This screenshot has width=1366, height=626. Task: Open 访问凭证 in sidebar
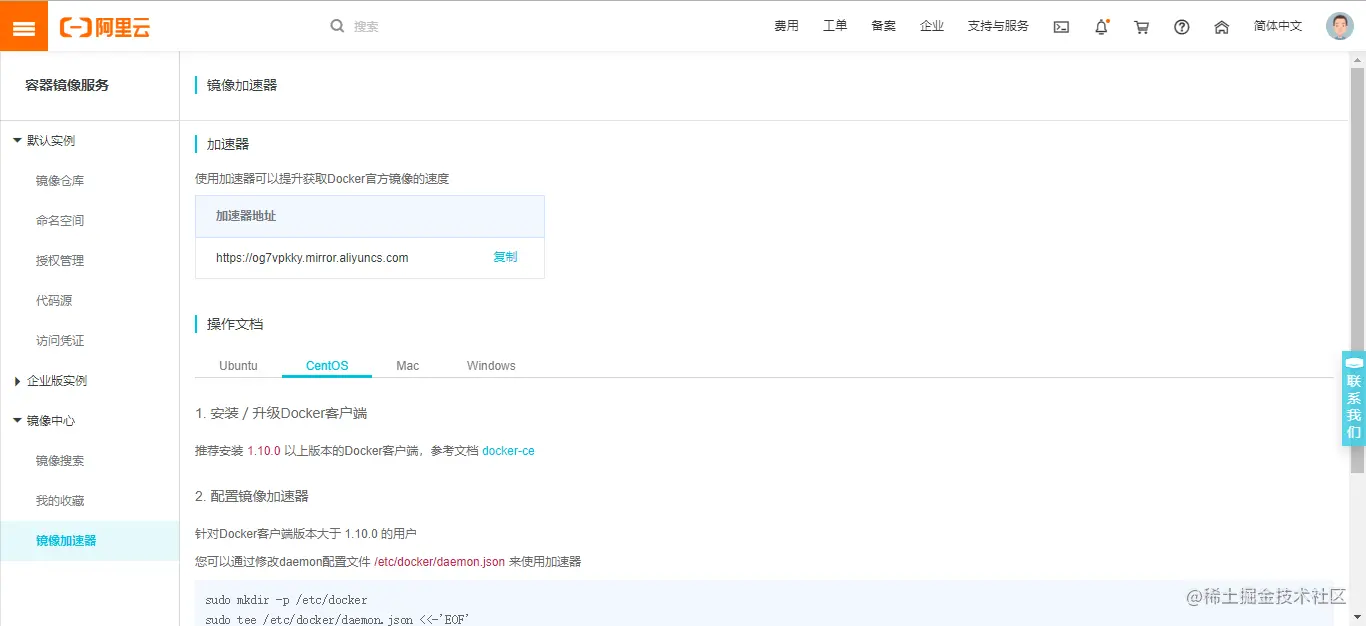pos(60,341)
